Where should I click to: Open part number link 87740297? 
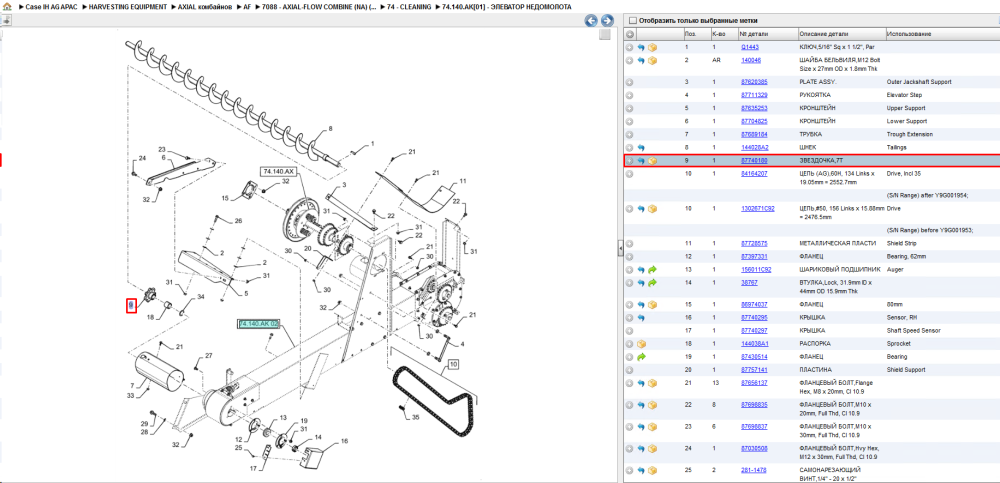(x=754, y=331)
